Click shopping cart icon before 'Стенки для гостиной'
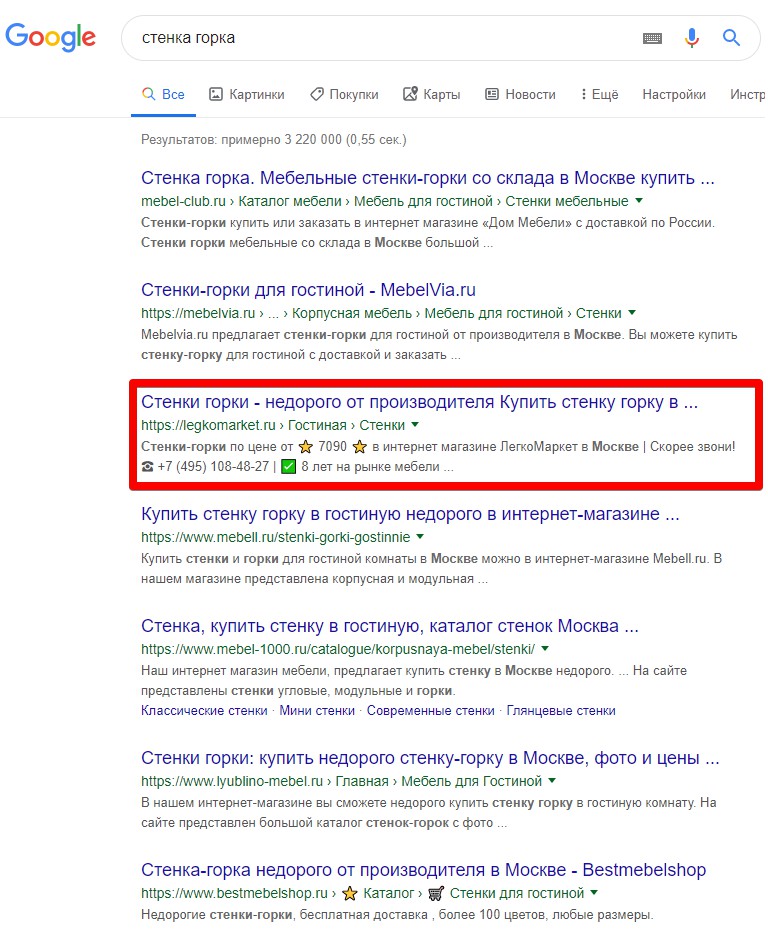Viewport: 768px width, 929px height. point(436,893)
